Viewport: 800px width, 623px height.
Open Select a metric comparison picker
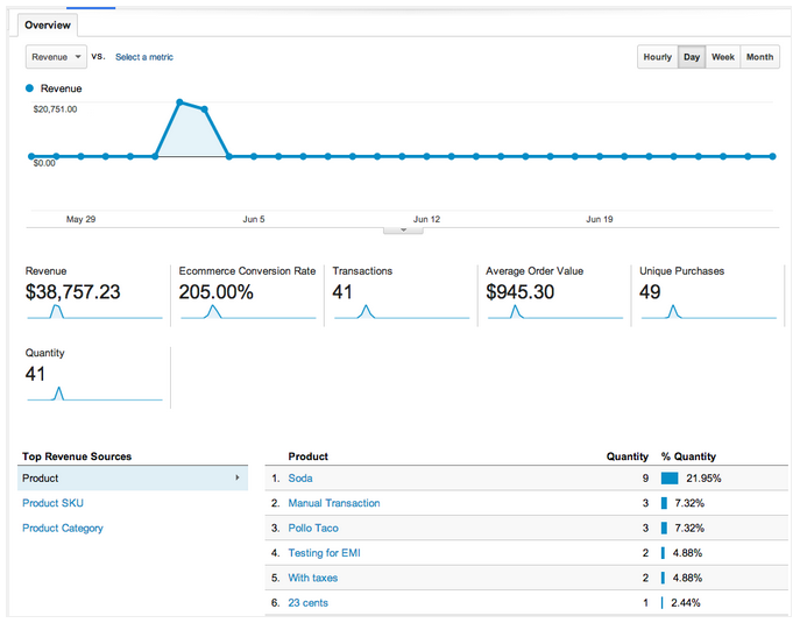click(144, 57)
